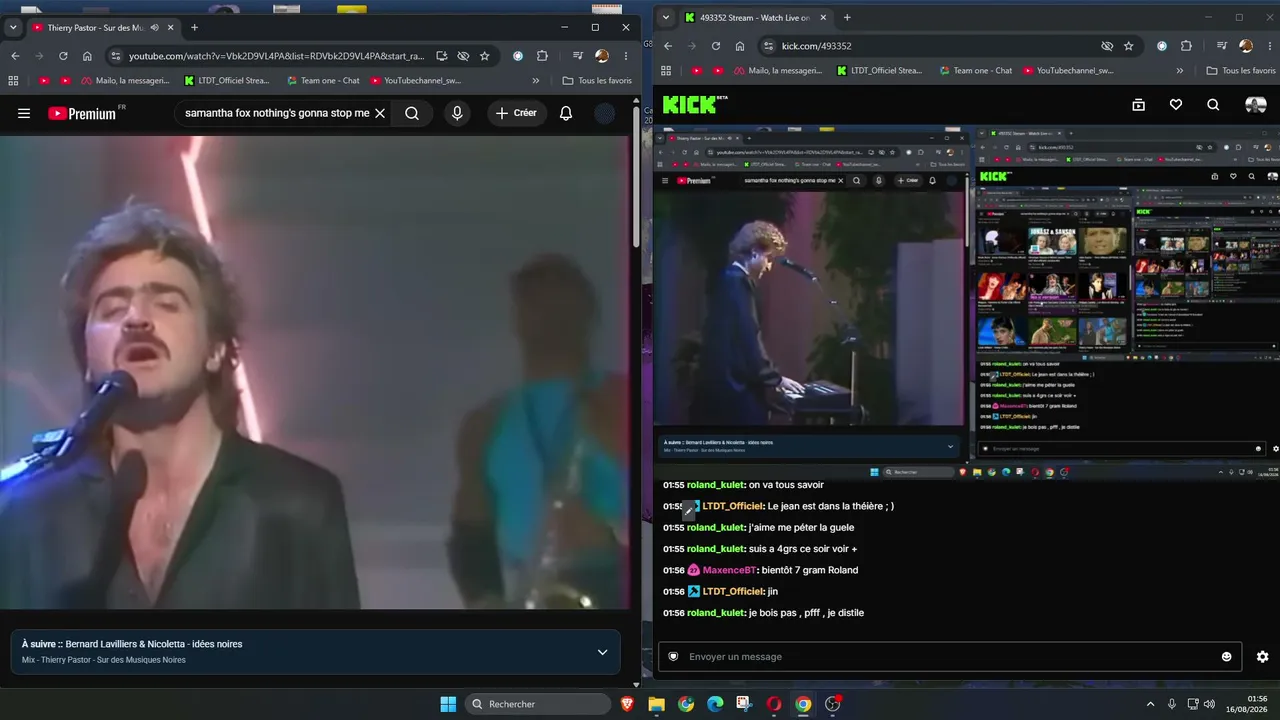Open tab search dropdown in YouTube window
Screen dimensions: 1280x720
coord(13,28)
